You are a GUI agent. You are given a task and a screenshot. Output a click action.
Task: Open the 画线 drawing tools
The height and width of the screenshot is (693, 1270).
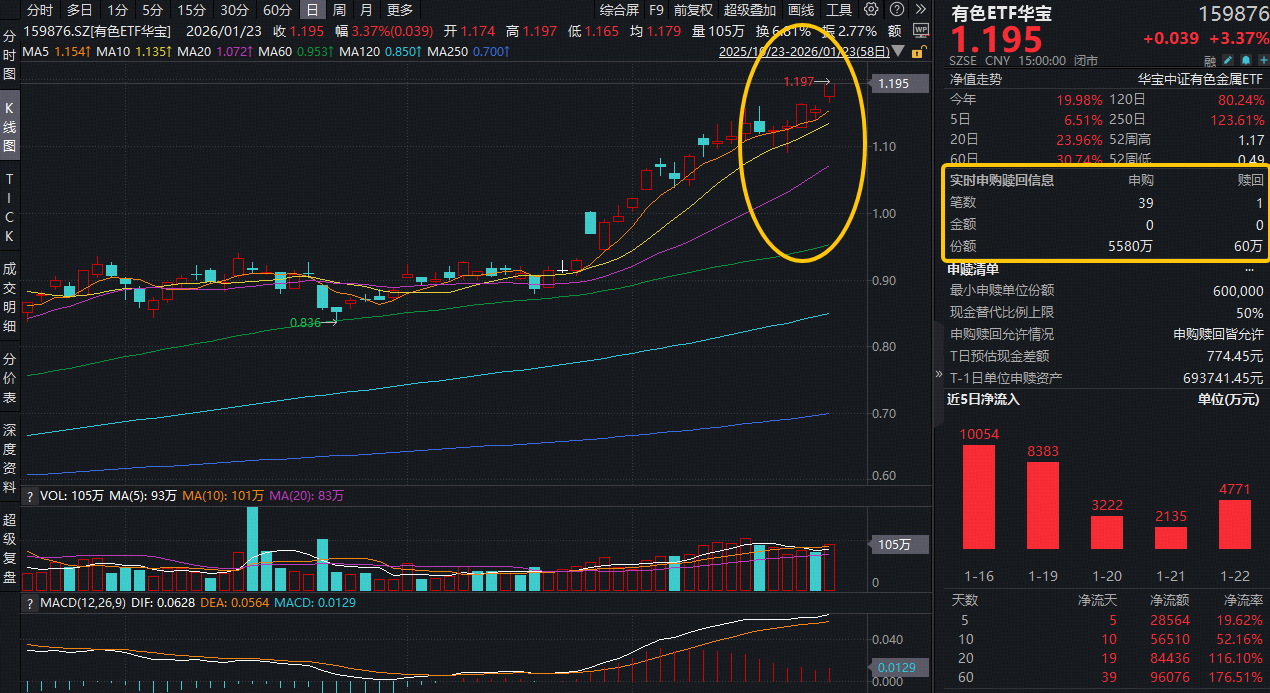pos(801,10)
